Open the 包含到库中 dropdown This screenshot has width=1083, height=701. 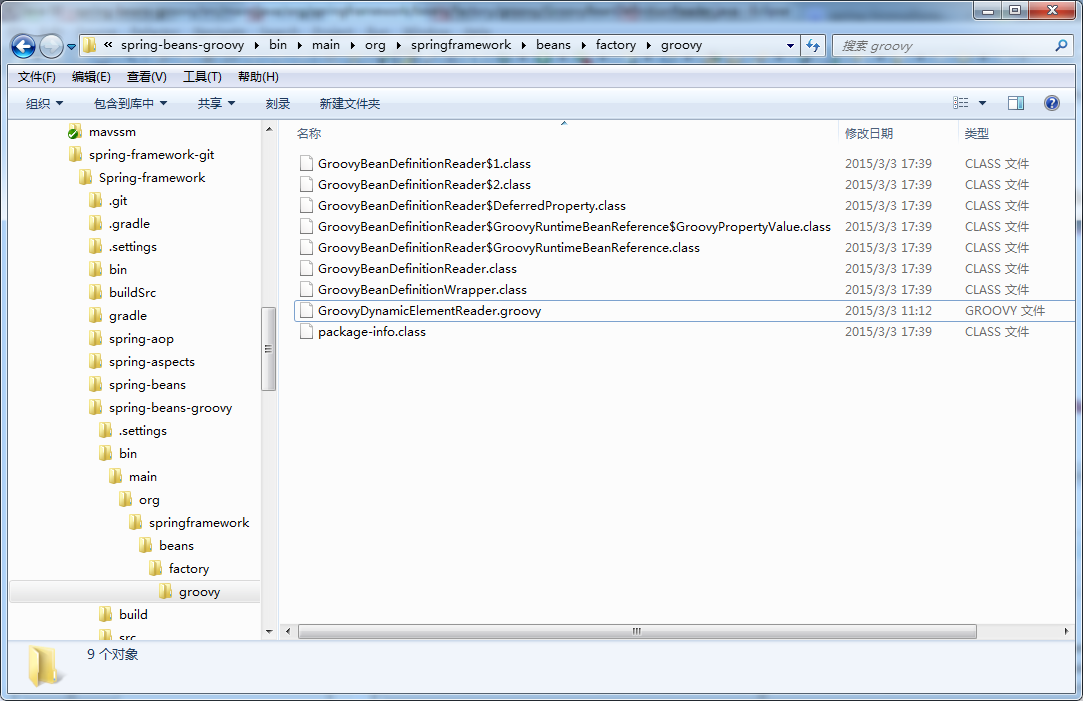point(131,104)
